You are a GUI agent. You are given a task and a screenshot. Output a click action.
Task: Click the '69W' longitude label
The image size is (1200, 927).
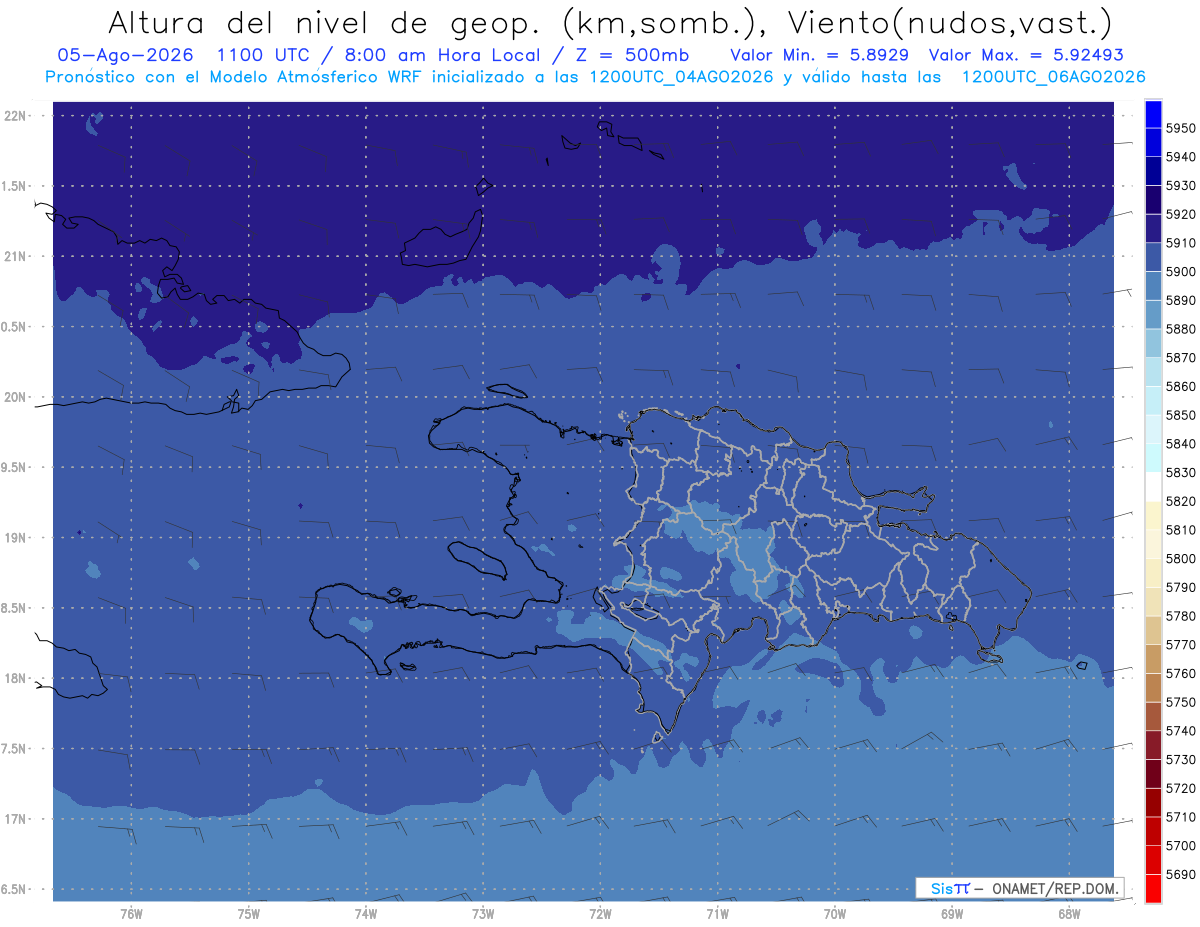coord(952,914)
